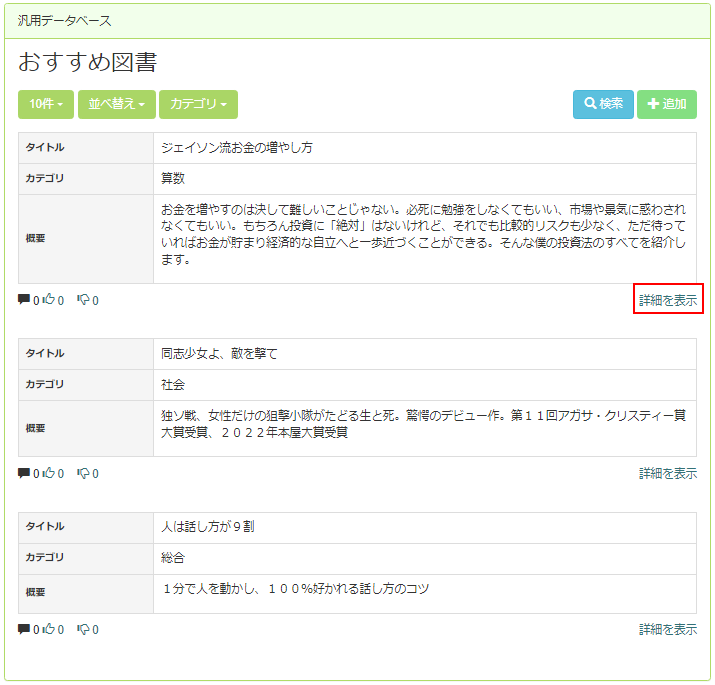Click comment icon under ジェイソン流お金の増やし方
Viewport: 715px width, 685px height.
(x=24, y=300)
